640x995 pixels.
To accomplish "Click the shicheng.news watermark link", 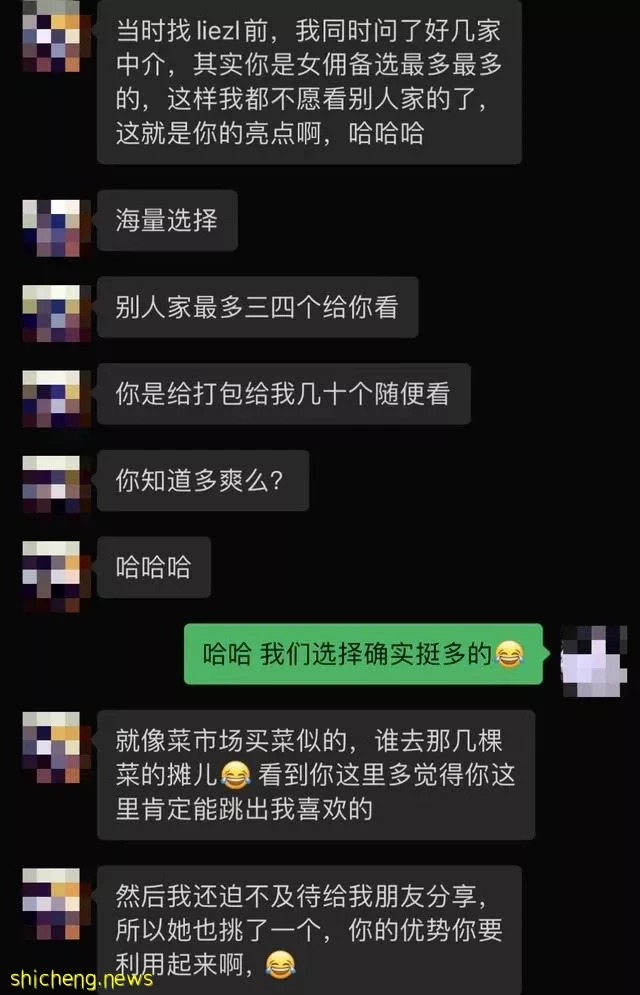I will [x=81, y=979].
